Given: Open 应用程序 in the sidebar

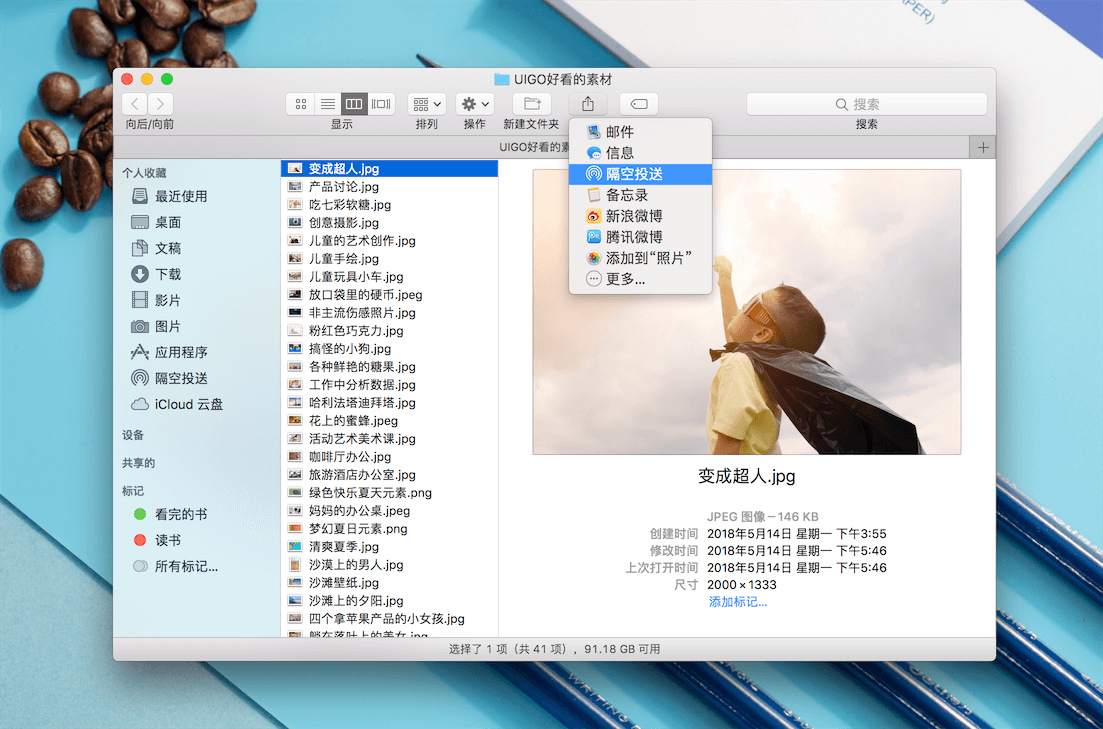Looking at the screenshot, I should click(169, 353).
